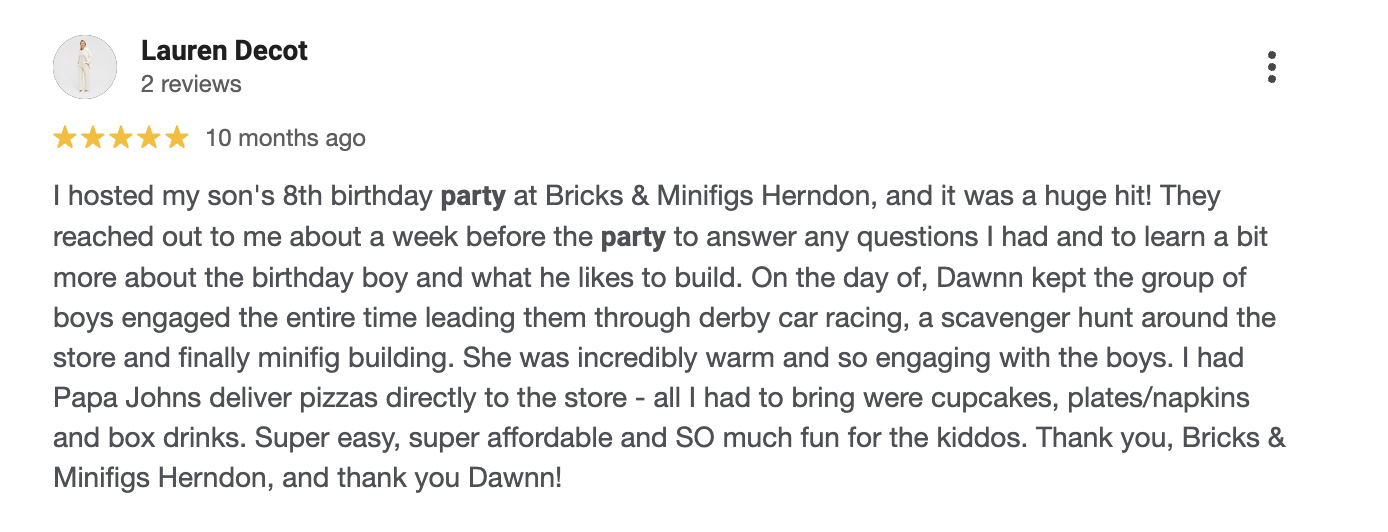Open the three-dot more options menu

coord(1271,67)
